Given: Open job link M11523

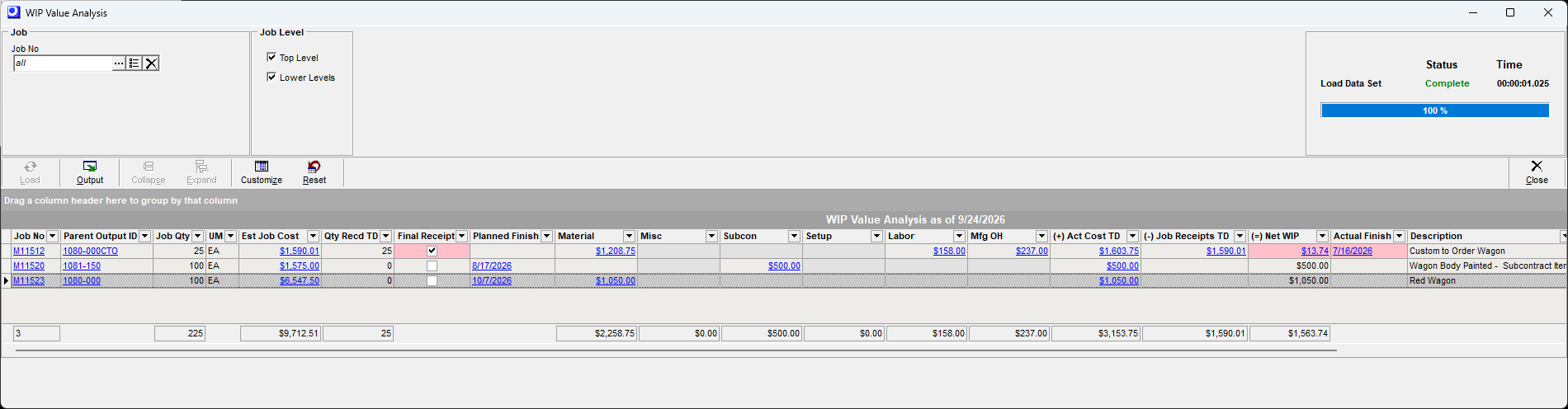Looking at the screenshot, I should pyautogui.click(x=29, y=281).
